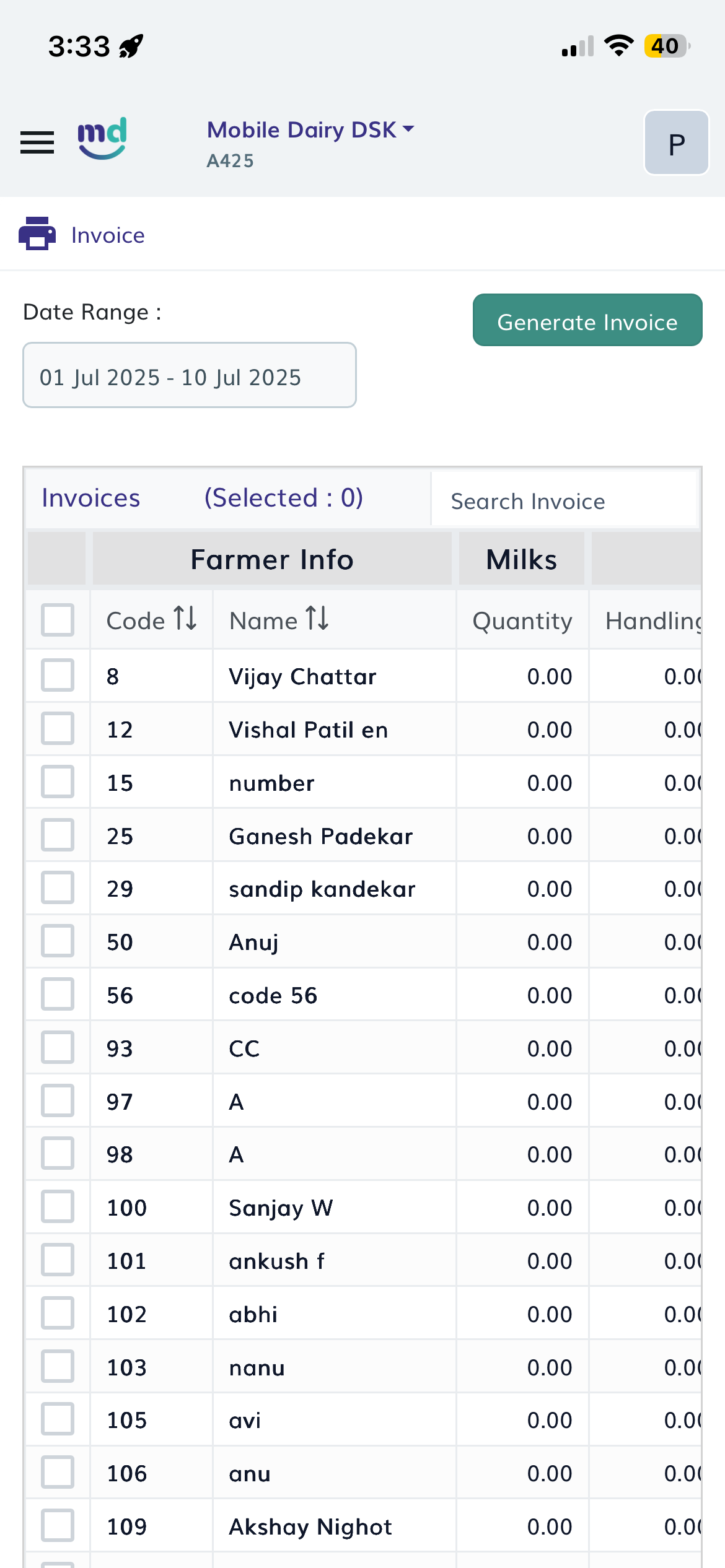Select the checkbox for code 15 number
The height and width of the screenshot is (1568, 725).
point(58,782)
